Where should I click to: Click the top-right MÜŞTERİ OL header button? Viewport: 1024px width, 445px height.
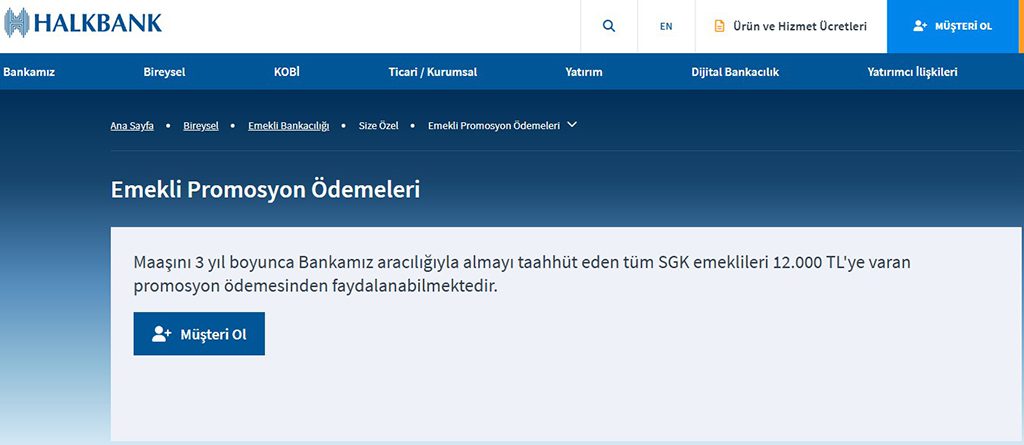tap(954, 26)
